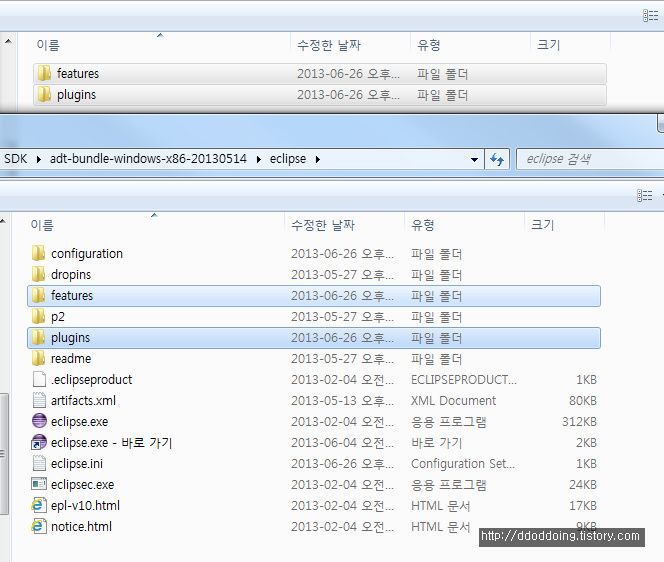The image size is (664, 562).
Task: Click the XML Document type cell
Action: 453,400
